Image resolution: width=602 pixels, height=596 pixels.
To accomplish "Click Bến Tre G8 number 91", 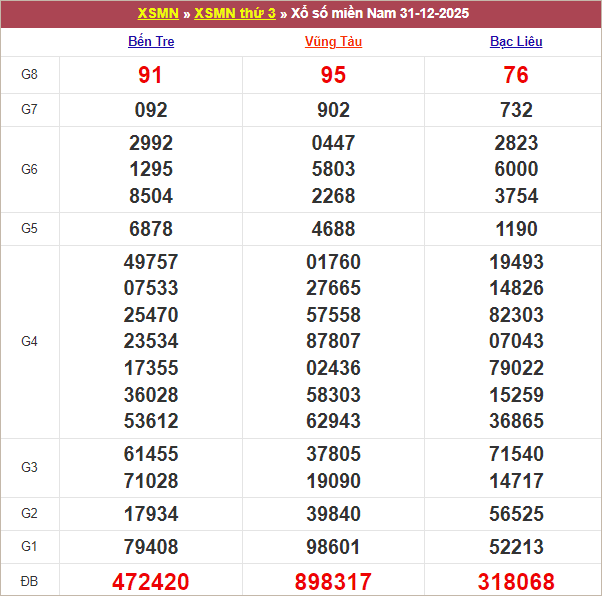I will tap(150, 75).
